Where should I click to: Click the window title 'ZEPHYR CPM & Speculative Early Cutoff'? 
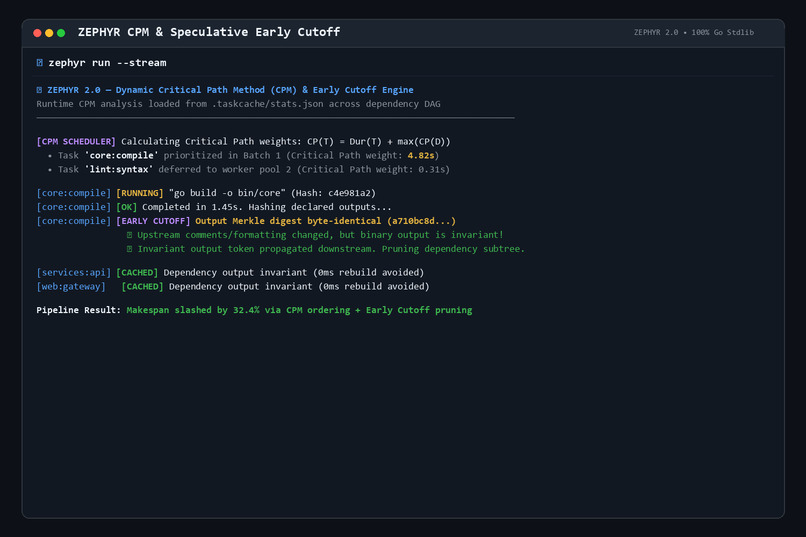click(x=209, y=32)
